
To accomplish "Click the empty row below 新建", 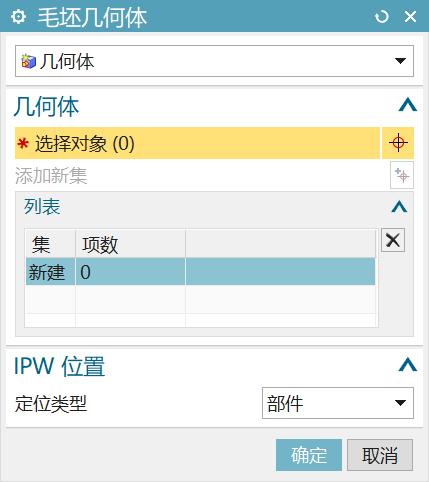I will [x=201, y=299].
